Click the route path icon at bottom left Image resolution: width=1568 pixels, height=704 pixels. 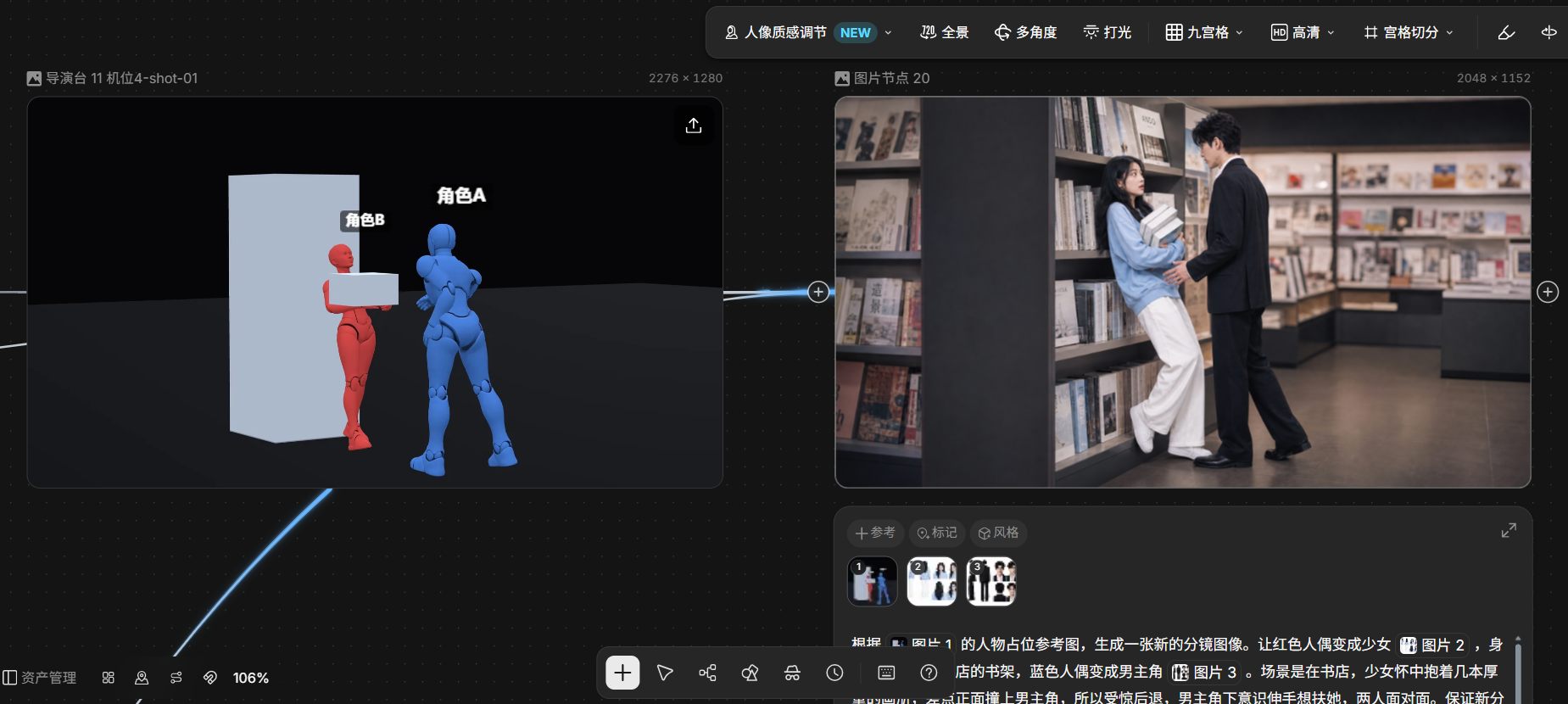[x=176, y=678]
